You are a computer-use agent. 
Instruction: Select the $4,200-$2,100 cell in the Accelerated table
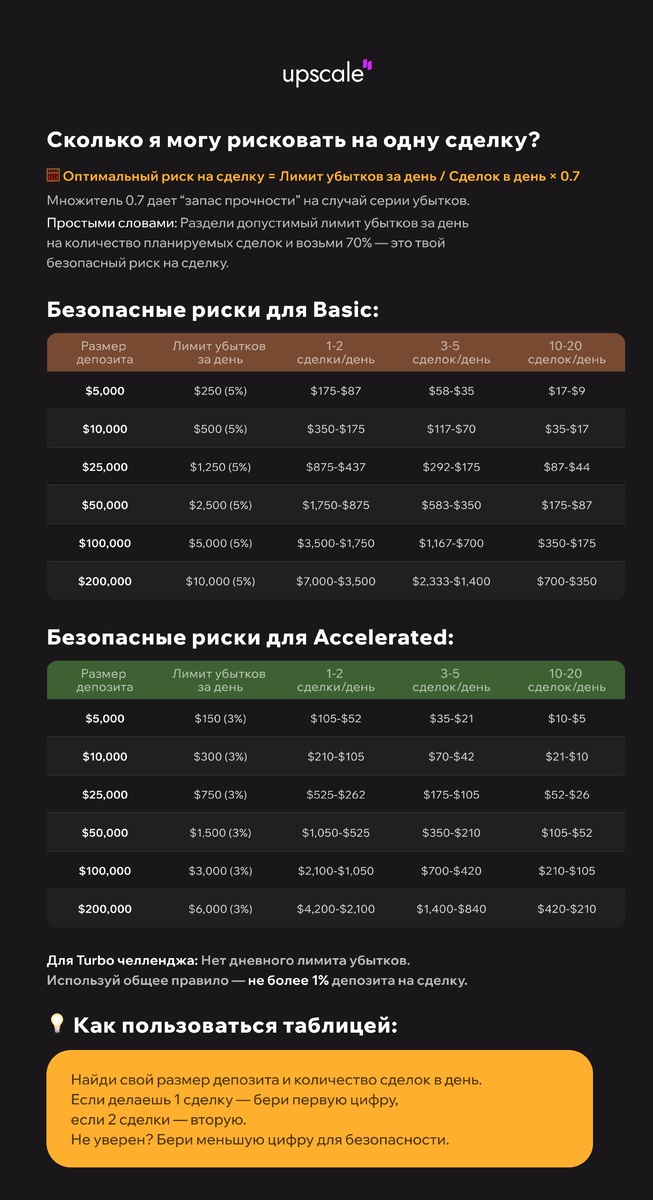(x=336, y=909)
